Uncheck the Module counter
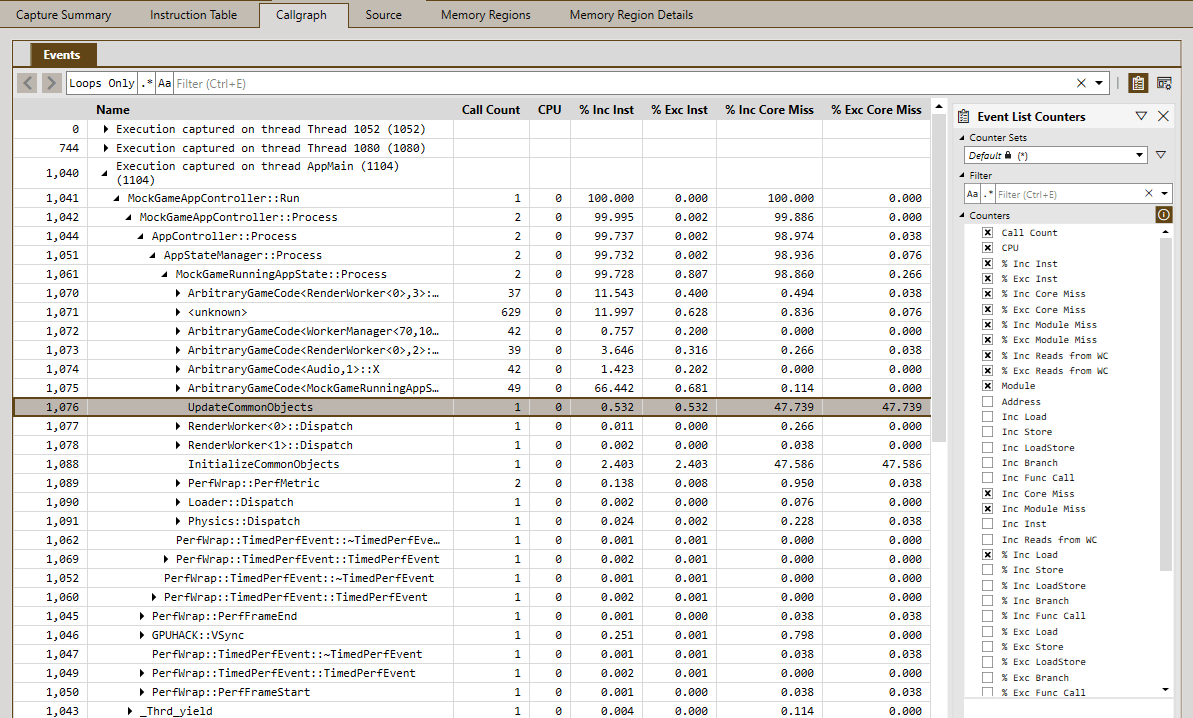Image resolution: width=1193 pixels, height=718 pixels. point(988,386)
